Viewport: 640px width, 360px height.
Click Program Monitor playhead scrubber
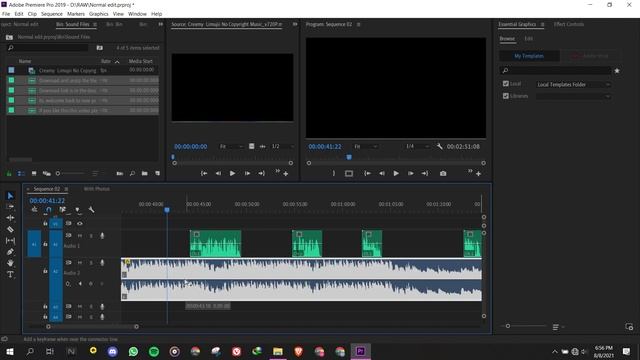349,157
